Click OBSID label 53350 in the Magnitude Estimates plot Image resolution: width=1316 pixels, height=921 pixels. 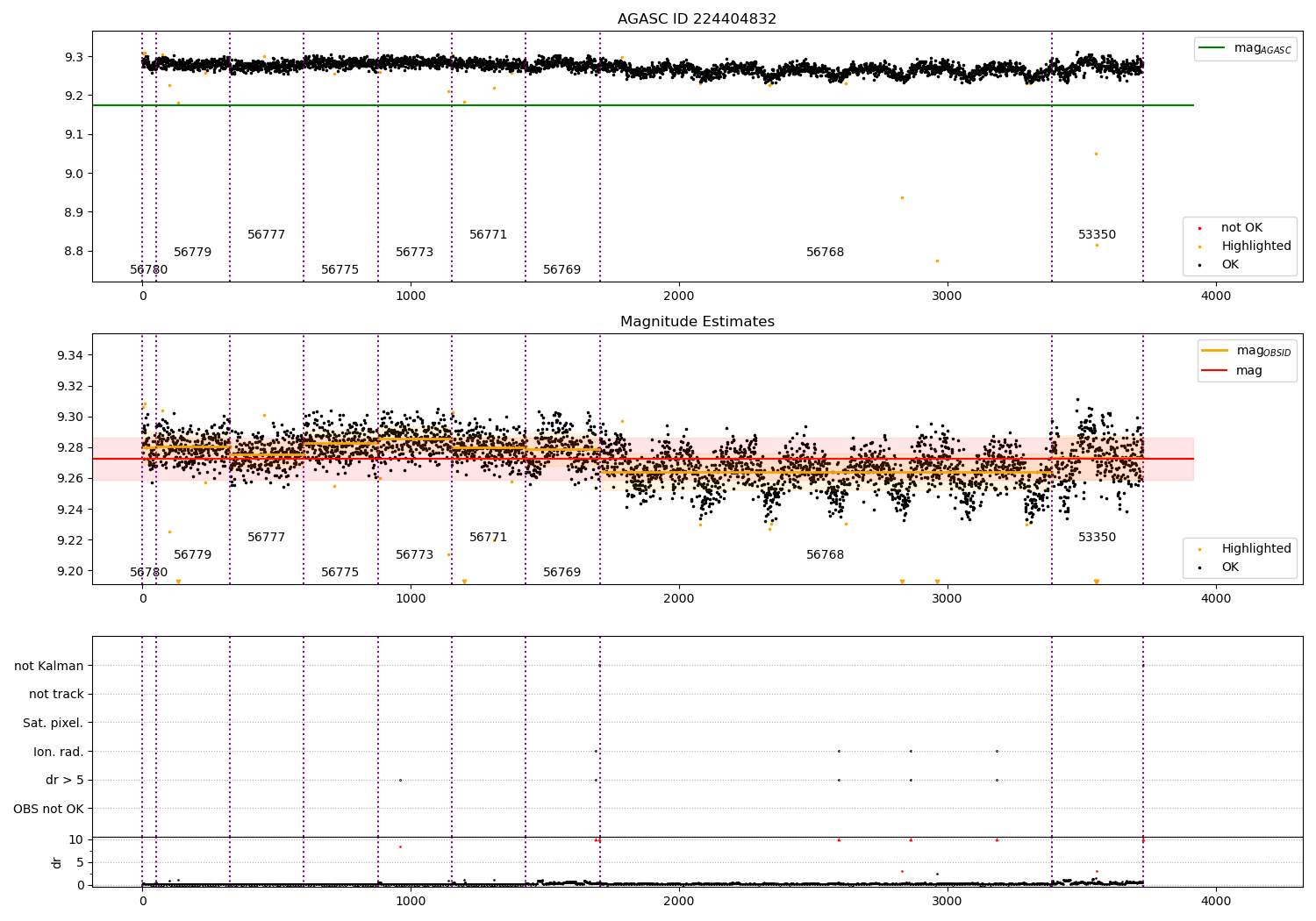pos(1097,537)
